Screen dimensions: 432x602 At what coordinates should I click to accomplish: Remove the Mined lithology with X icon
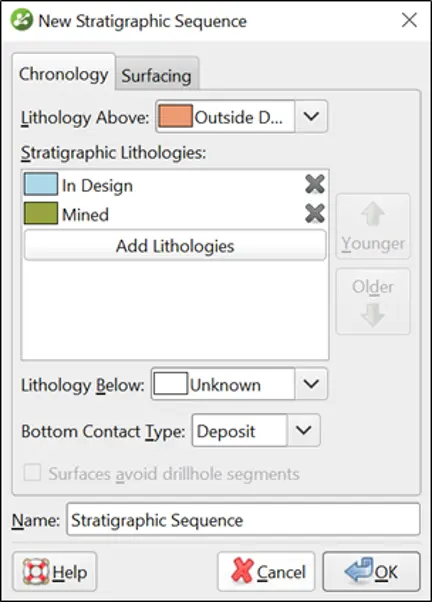click(x=315, y=213)
